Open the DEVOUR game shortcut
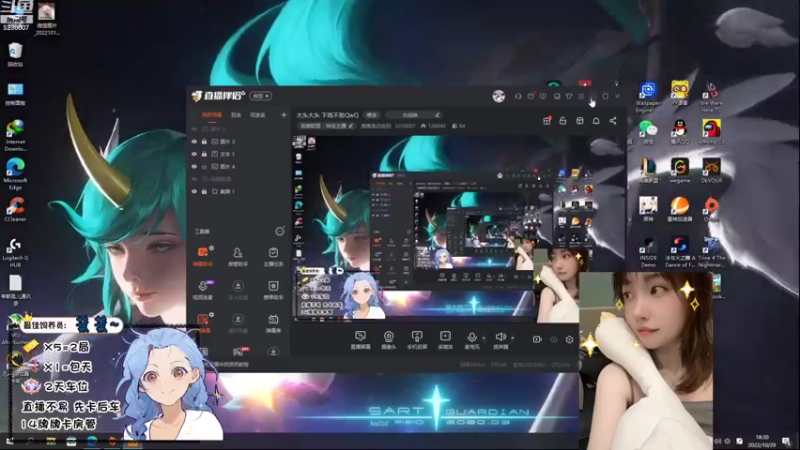This screenshot has height=450, width=800. [x=711, y=170]
